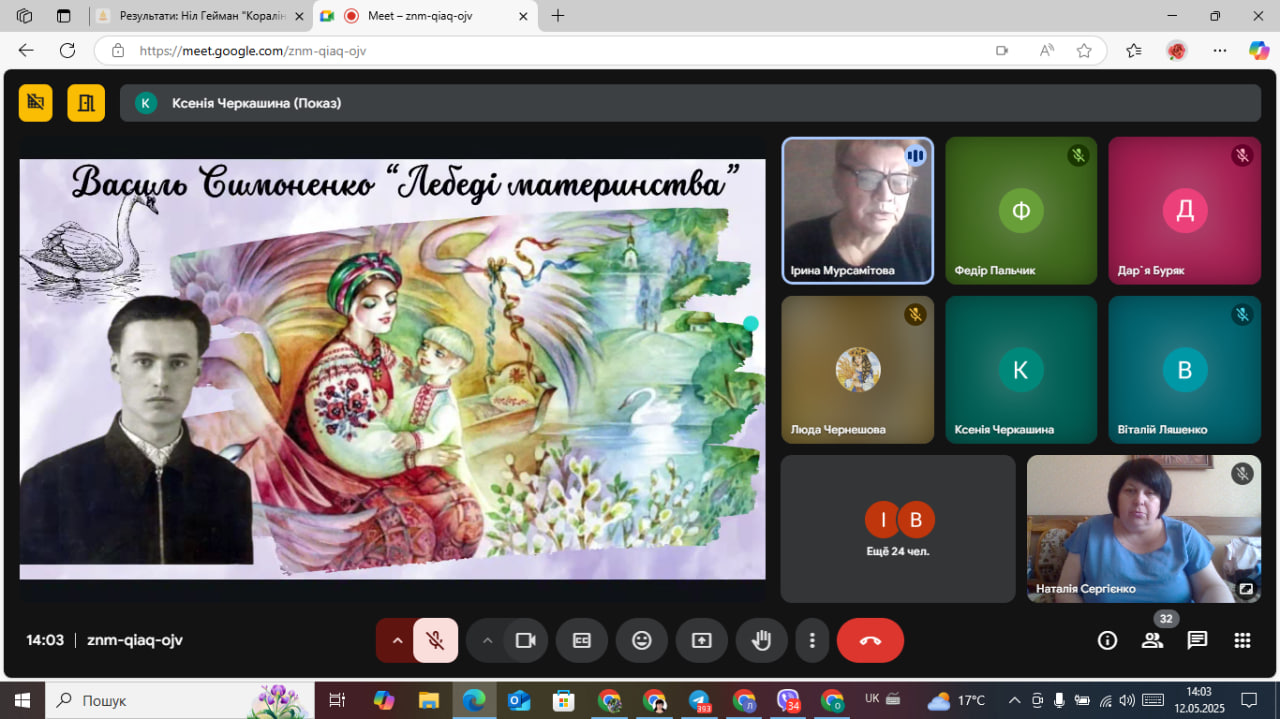Turn on closed captions
This screenshot has width=1280, height=719.
[x=582, y=640]
